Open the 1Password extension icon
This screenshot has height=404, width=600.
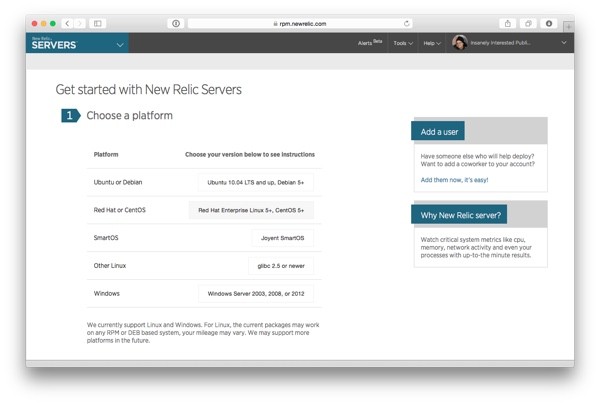coord(176,23)
